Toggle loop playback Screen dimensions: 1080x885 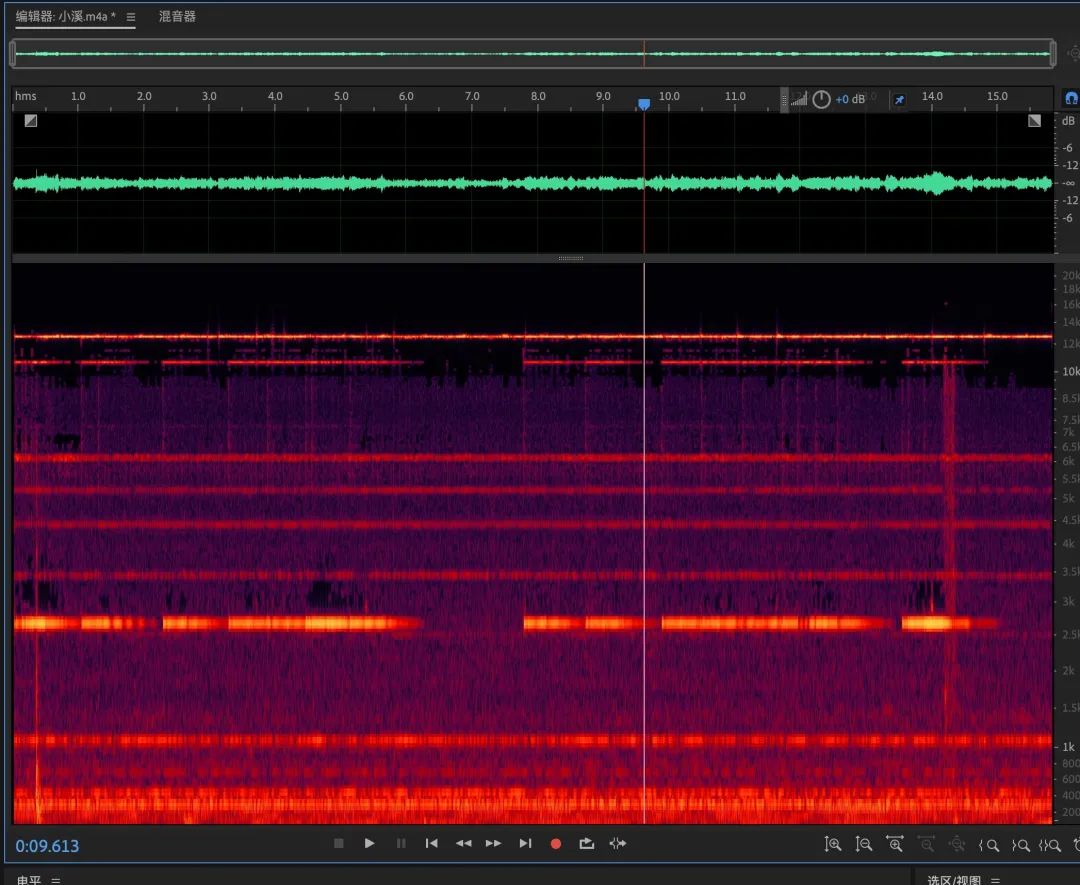pos(586,843)
